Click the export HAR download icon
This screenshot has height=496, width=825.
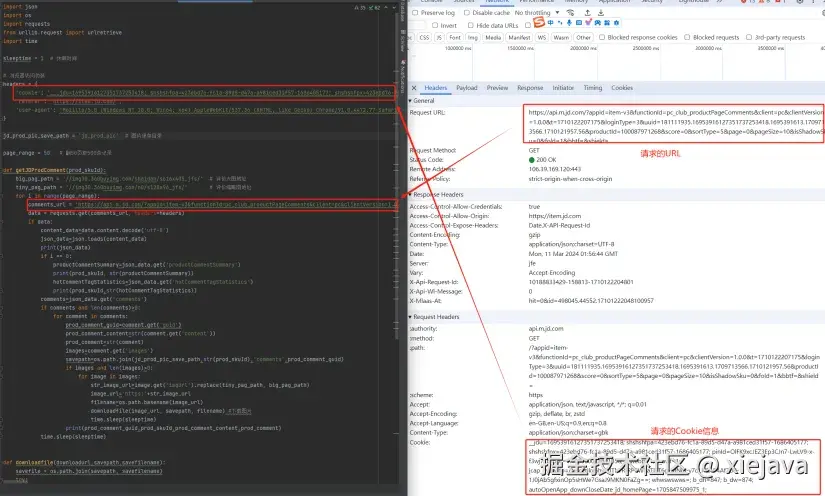click(x=601, y=13)
